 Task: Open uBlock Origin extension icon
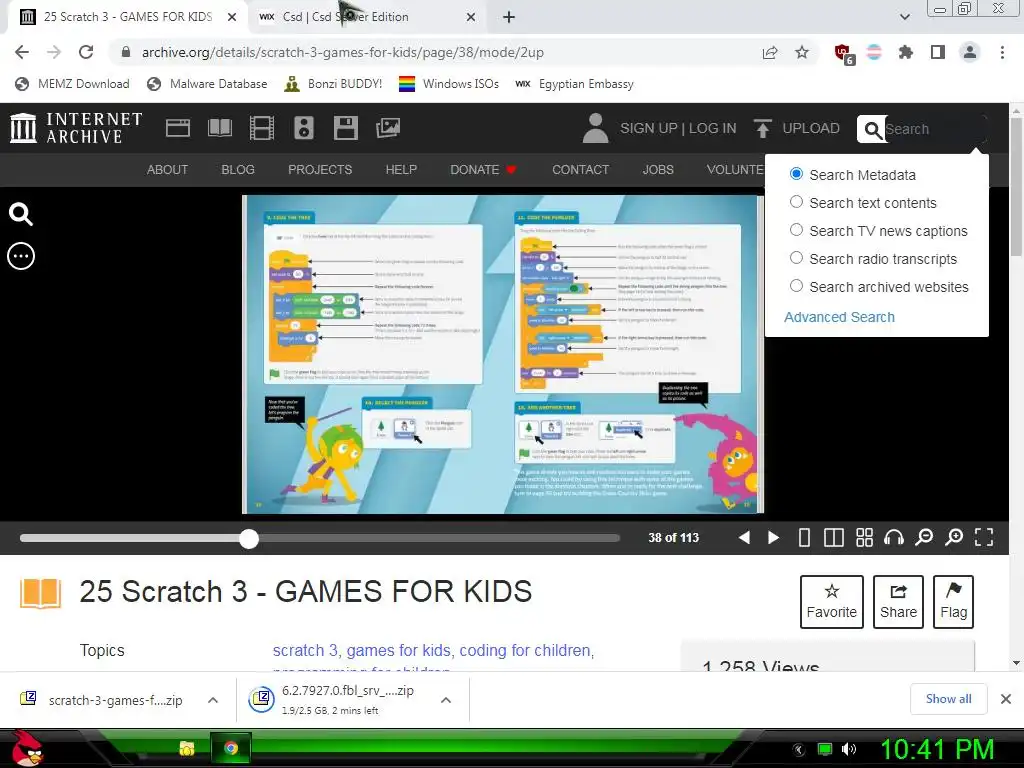tap(844, 54)
